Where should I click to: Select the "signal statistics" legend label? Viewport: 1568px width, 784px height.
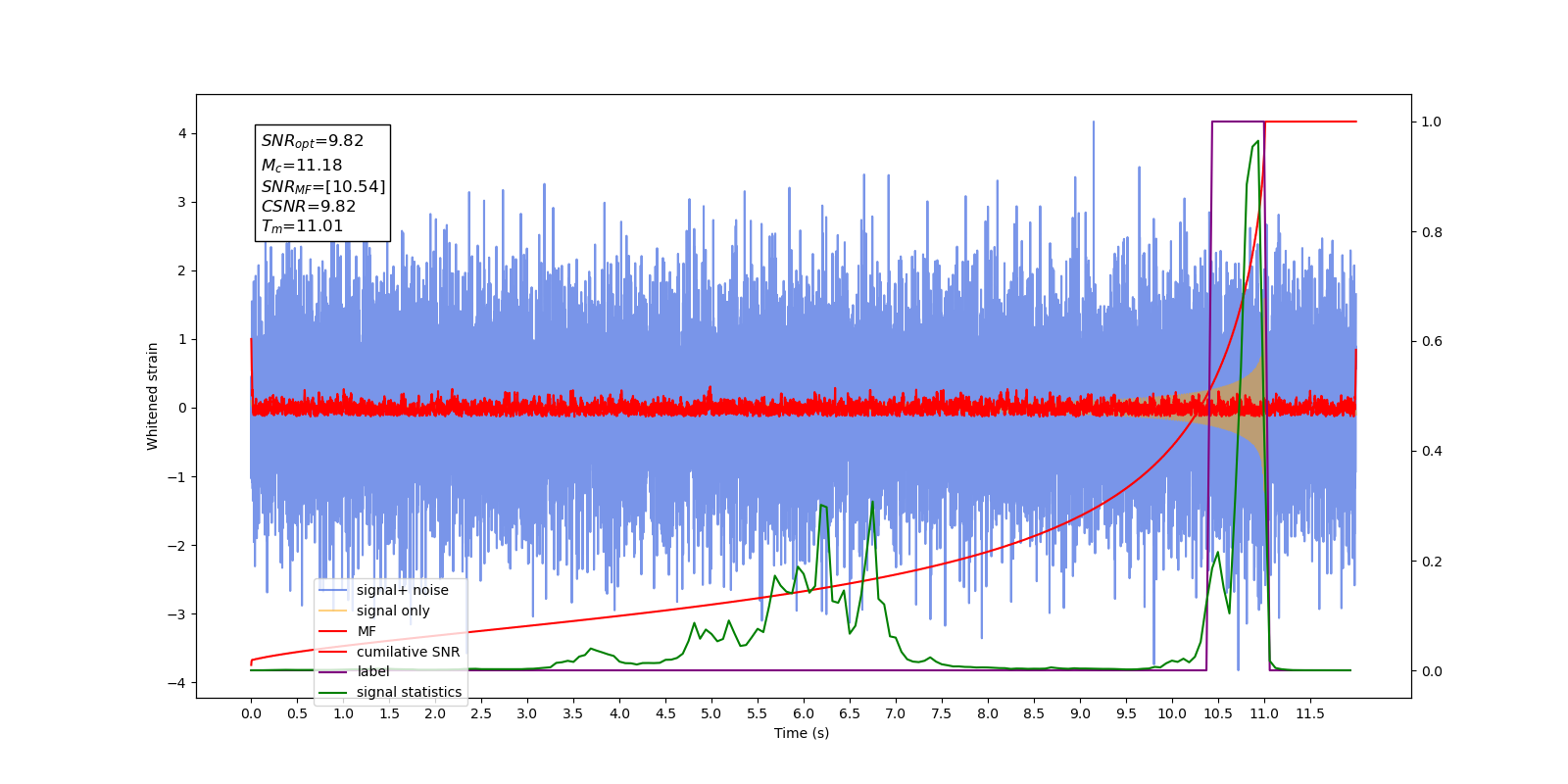pyautogui.click(x=409, y=692)
